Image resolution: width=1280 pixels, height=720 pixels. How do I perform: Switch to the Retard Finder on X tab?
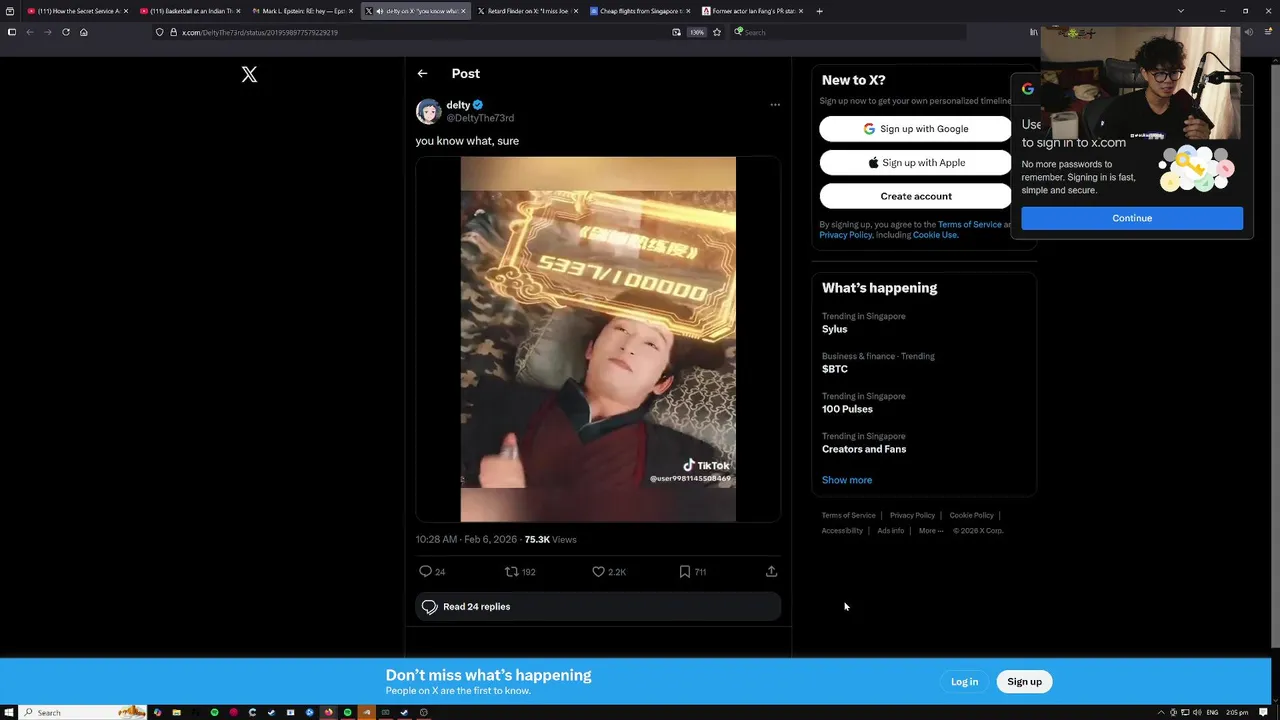528,11
